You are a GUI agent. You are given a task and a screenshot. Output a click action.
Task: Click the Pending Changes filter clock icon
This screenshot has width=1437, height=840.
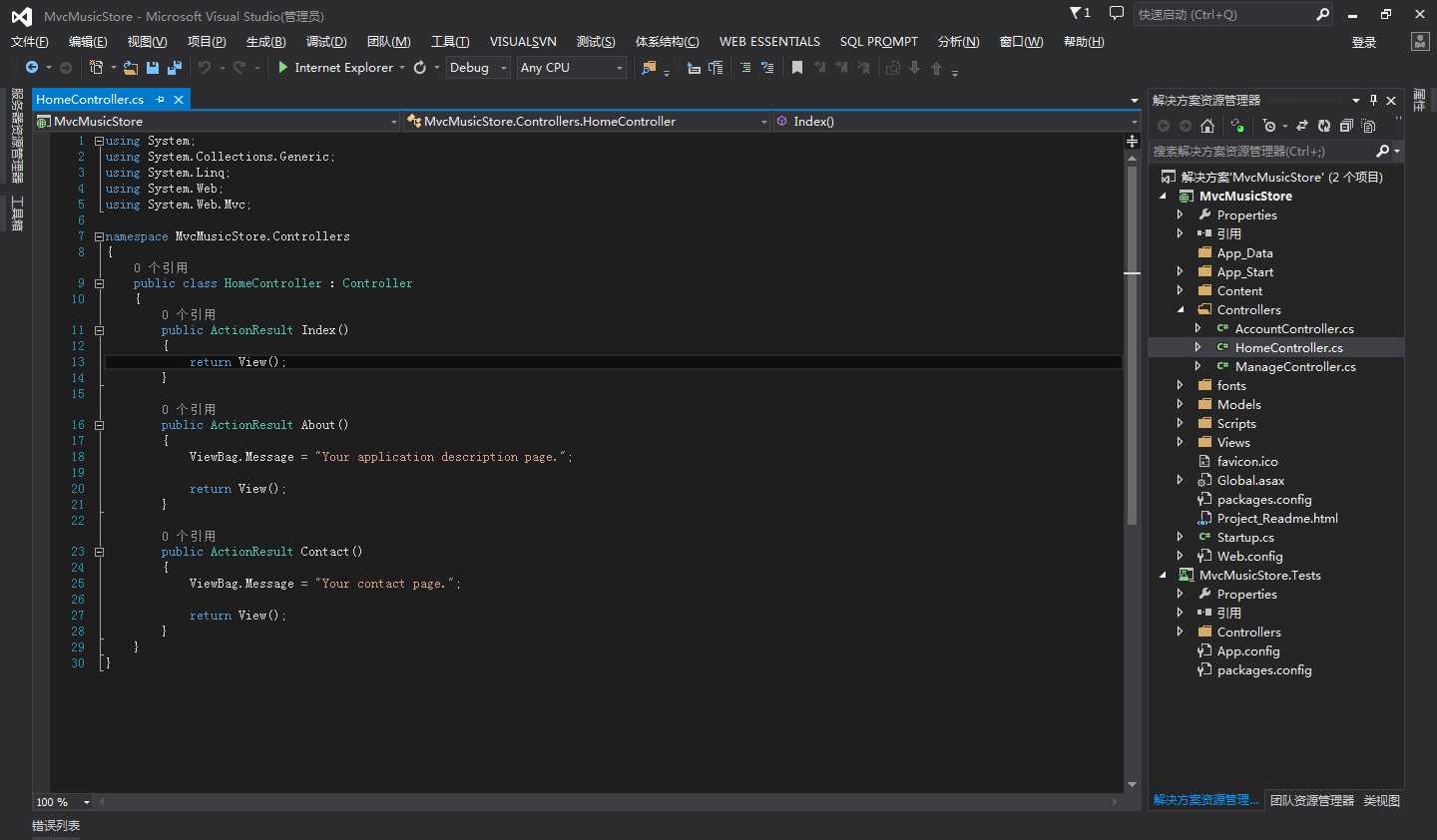click(1269, 126)
